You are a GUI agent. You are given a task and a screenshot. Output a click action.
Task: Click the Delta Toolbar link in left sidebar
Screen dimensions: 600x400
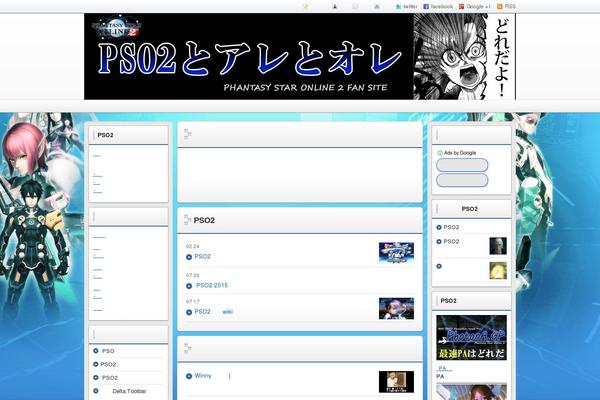point(129,391)
